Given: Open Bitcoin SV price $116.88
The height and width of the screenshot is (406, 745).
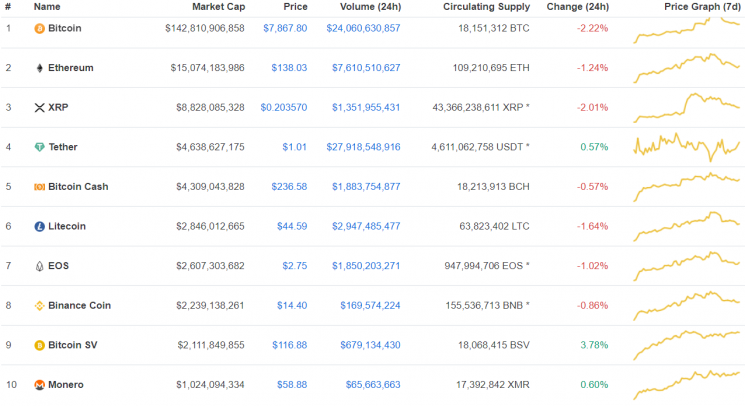Looking at the screenshot, I should click(289, 345).
